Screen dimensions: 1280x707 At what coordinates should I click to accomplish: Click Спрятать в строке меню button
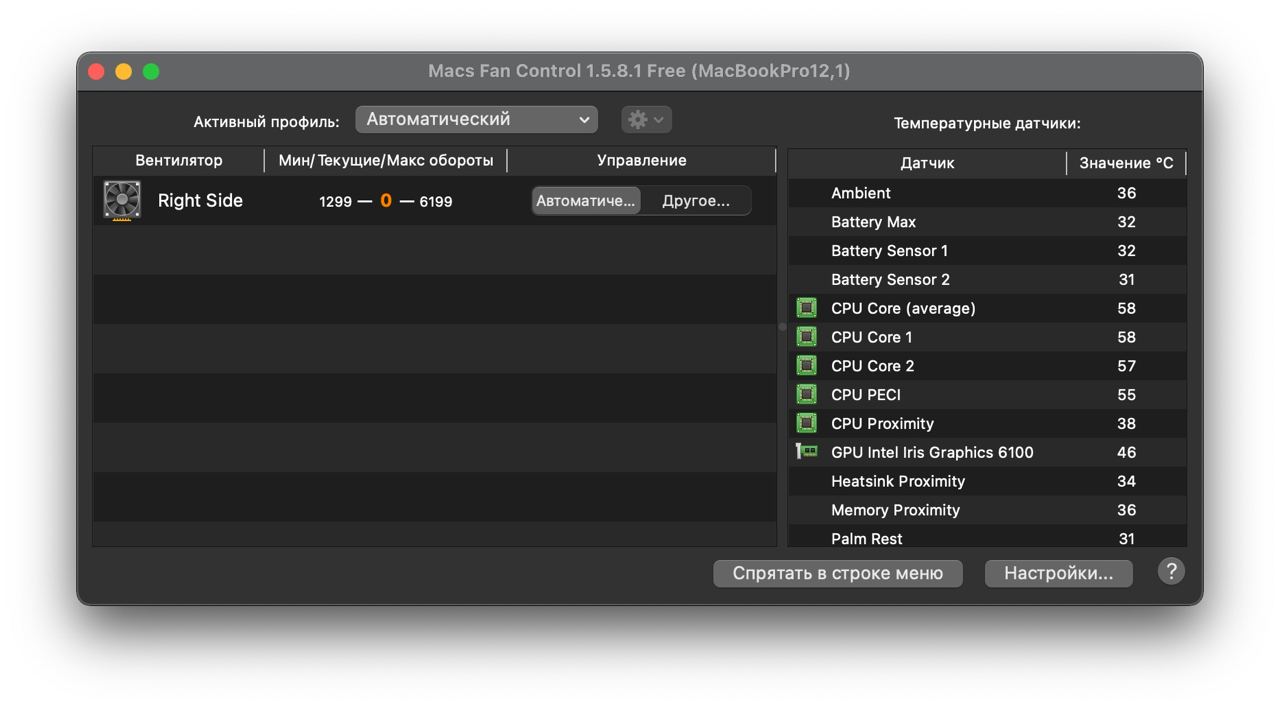point(838,573)
